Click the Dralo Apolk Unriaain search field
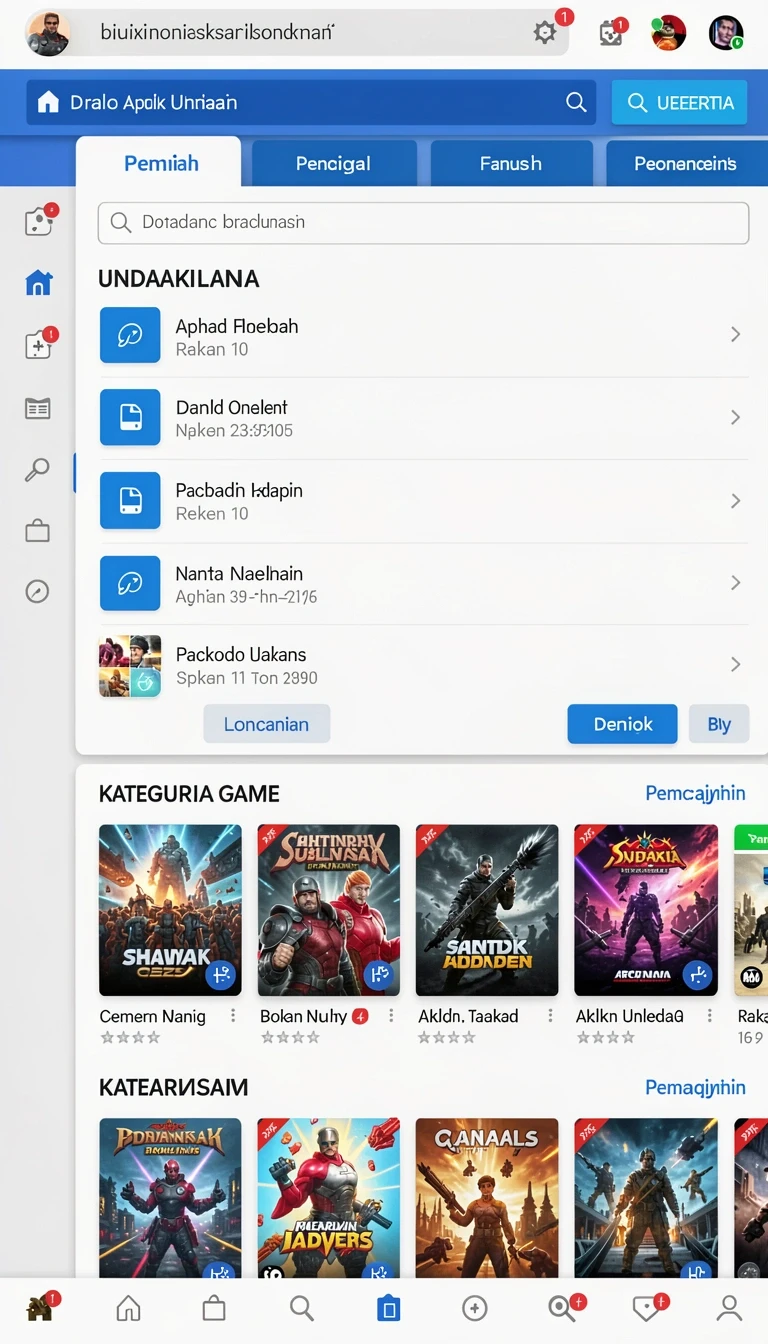This screenshot has width=768, height=1344. [311, 102]
